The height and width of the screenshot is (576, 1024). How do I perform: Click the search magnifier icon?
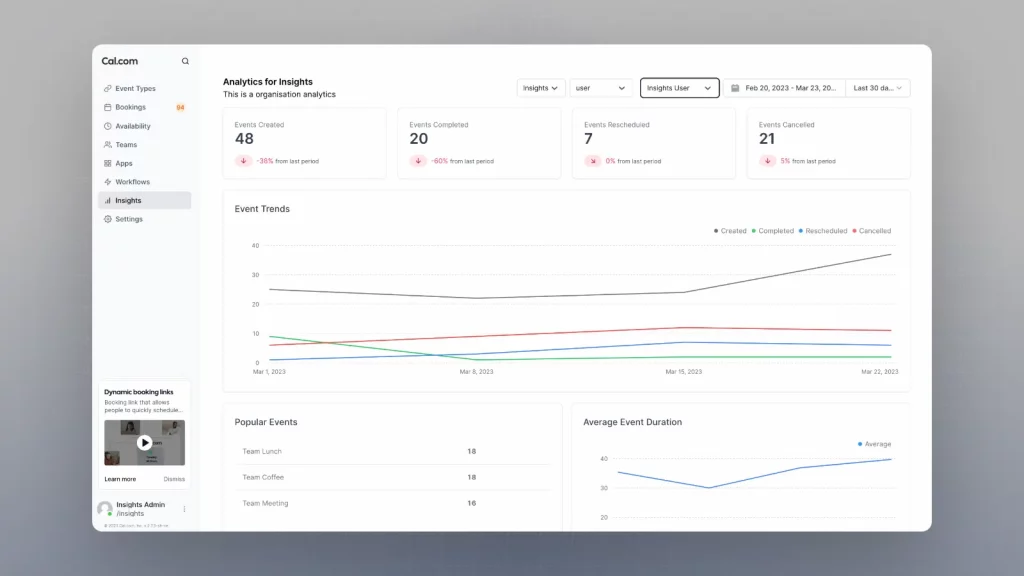coord(185,60)
